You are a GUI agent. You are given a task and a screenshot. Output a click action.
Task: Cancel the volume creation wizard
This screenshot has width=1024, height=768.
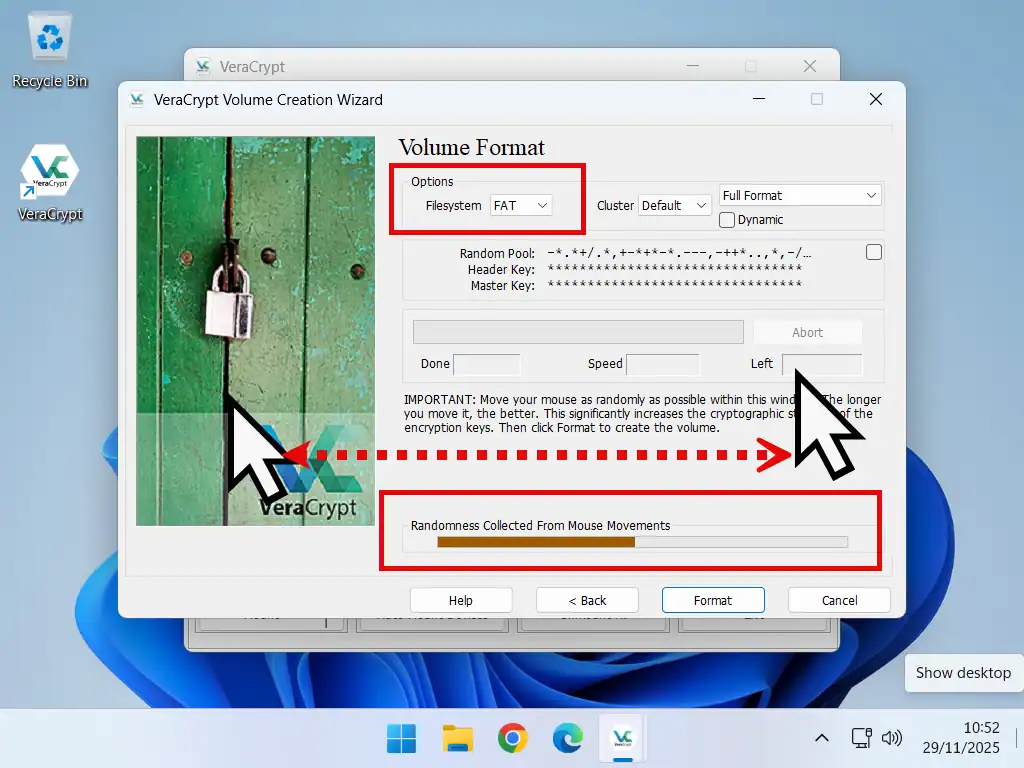tap(838, 600)
